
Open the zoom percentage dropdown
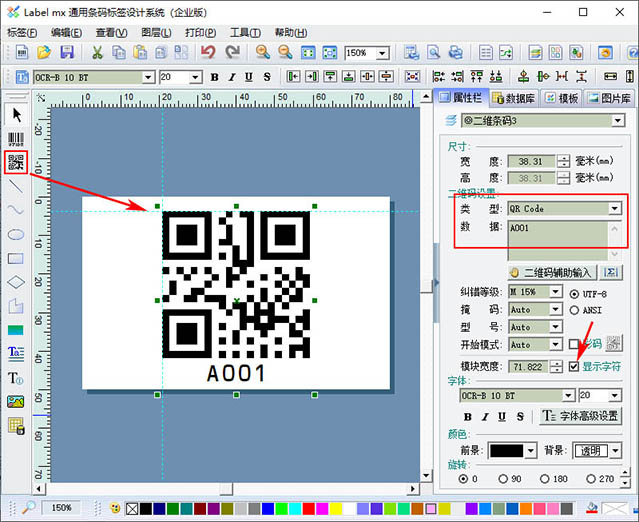[382, 53]
